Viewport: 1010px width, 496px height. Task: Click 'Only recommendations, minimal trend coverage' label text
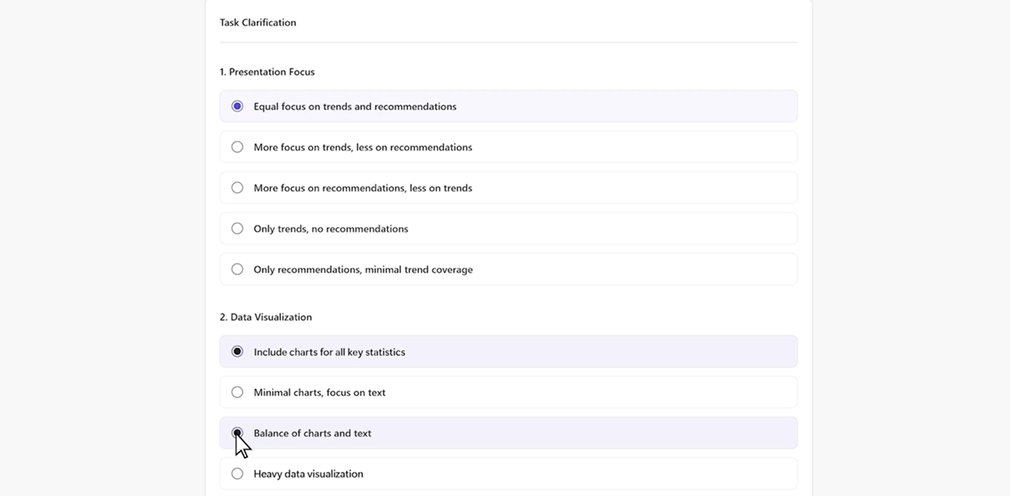click(x=363, y=270)
